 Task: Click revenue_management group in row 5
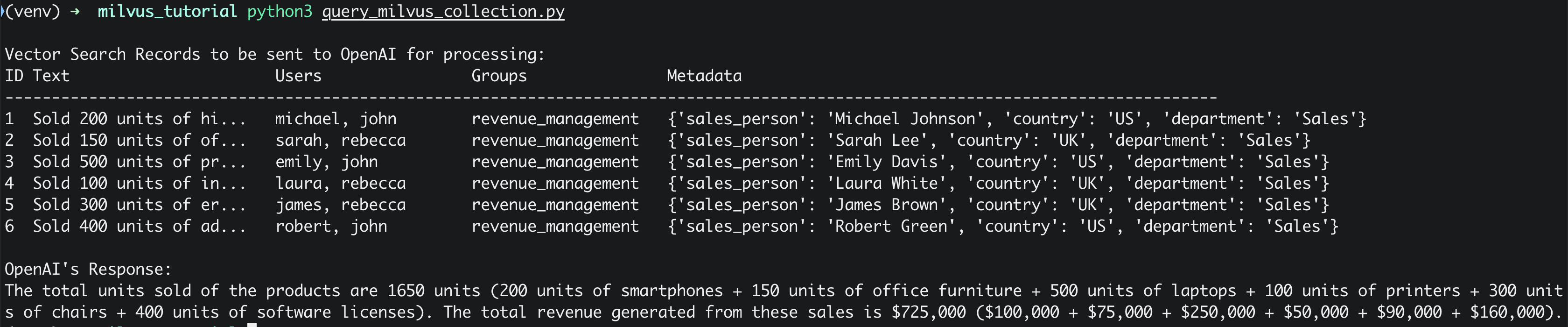[555, 205]
